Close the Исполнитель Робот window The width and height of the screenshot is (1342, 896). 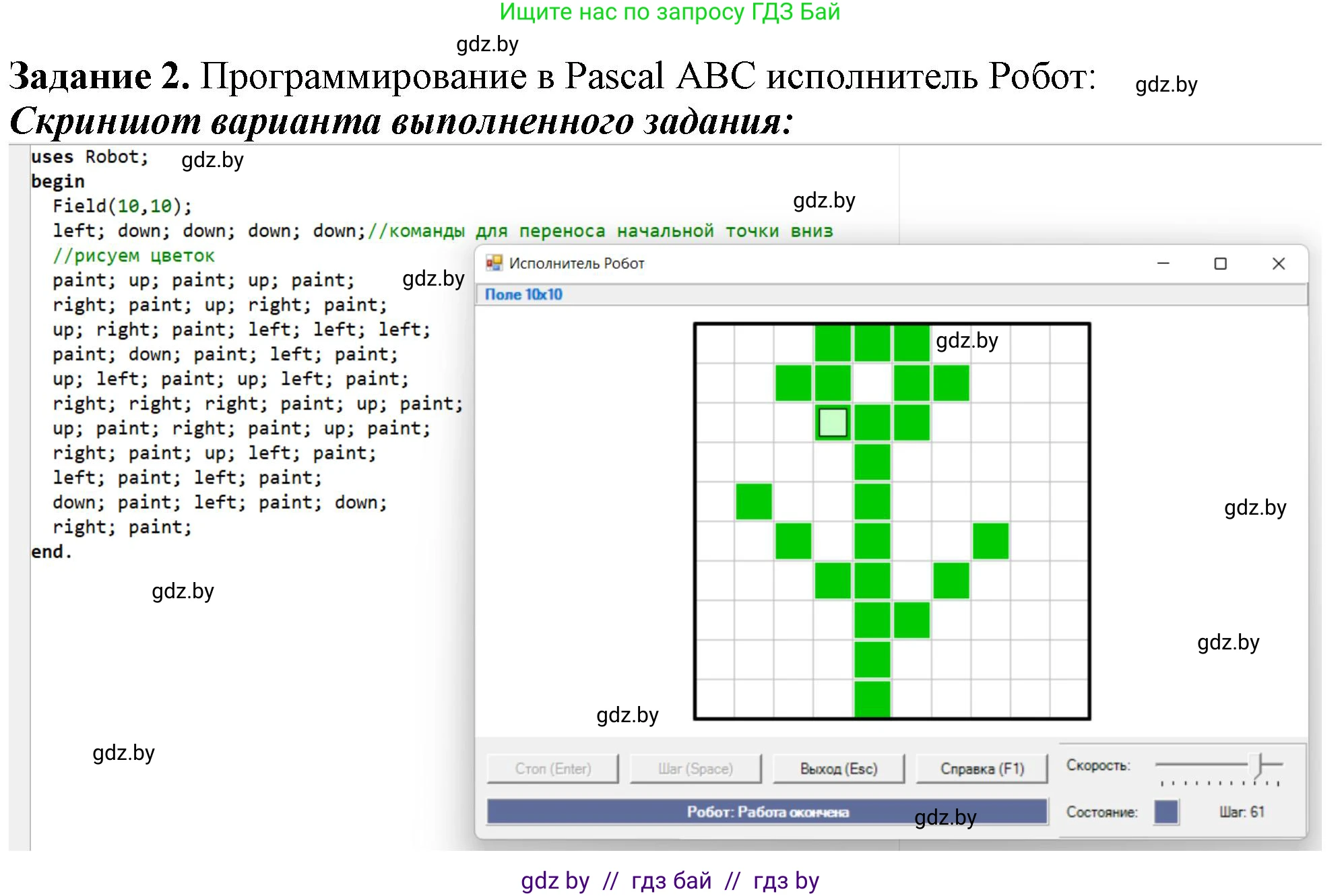click(x=1278, y=263)
